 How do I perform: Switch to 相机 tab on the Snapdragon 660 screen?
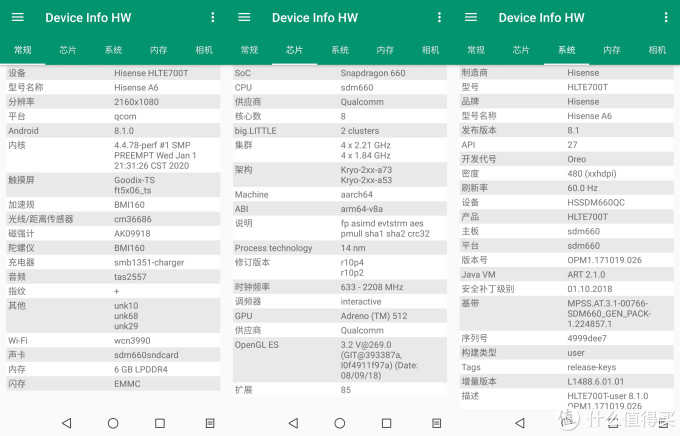point(431,50)
